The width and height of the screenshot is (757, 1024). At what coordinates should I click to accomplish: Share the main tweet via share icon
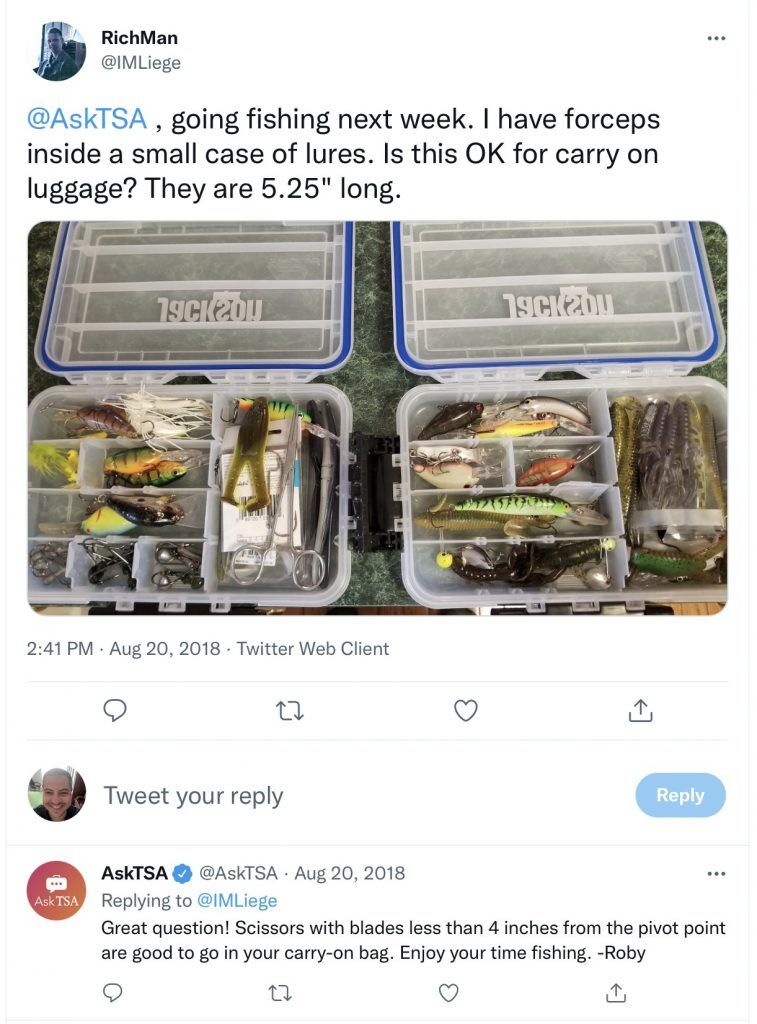click(x=640, y=710)
